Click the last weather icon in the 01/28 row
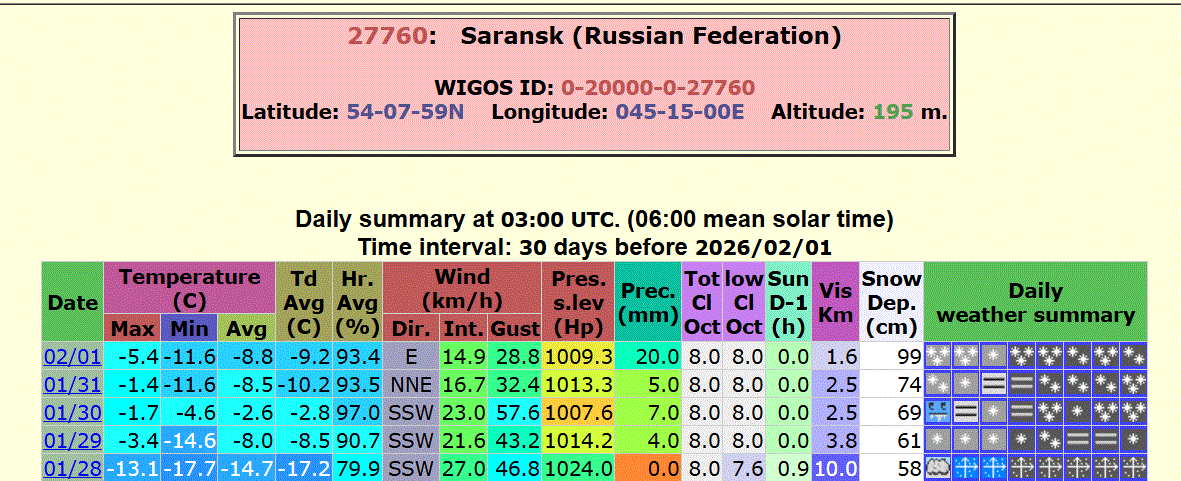Viewport: 1181px width, 481px height. (x=1133, y=468)
